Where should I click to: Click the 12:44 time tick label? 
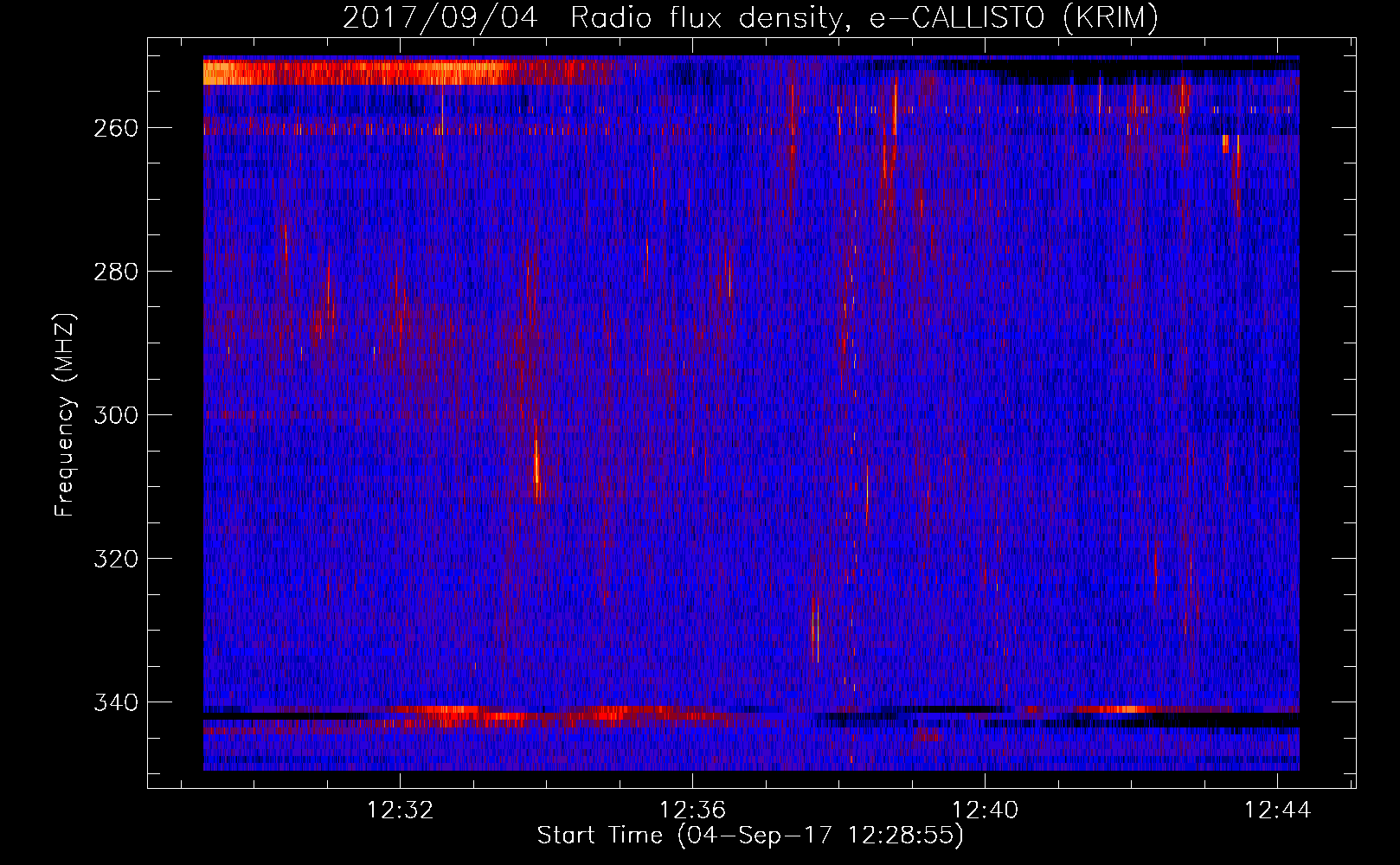1277,811
